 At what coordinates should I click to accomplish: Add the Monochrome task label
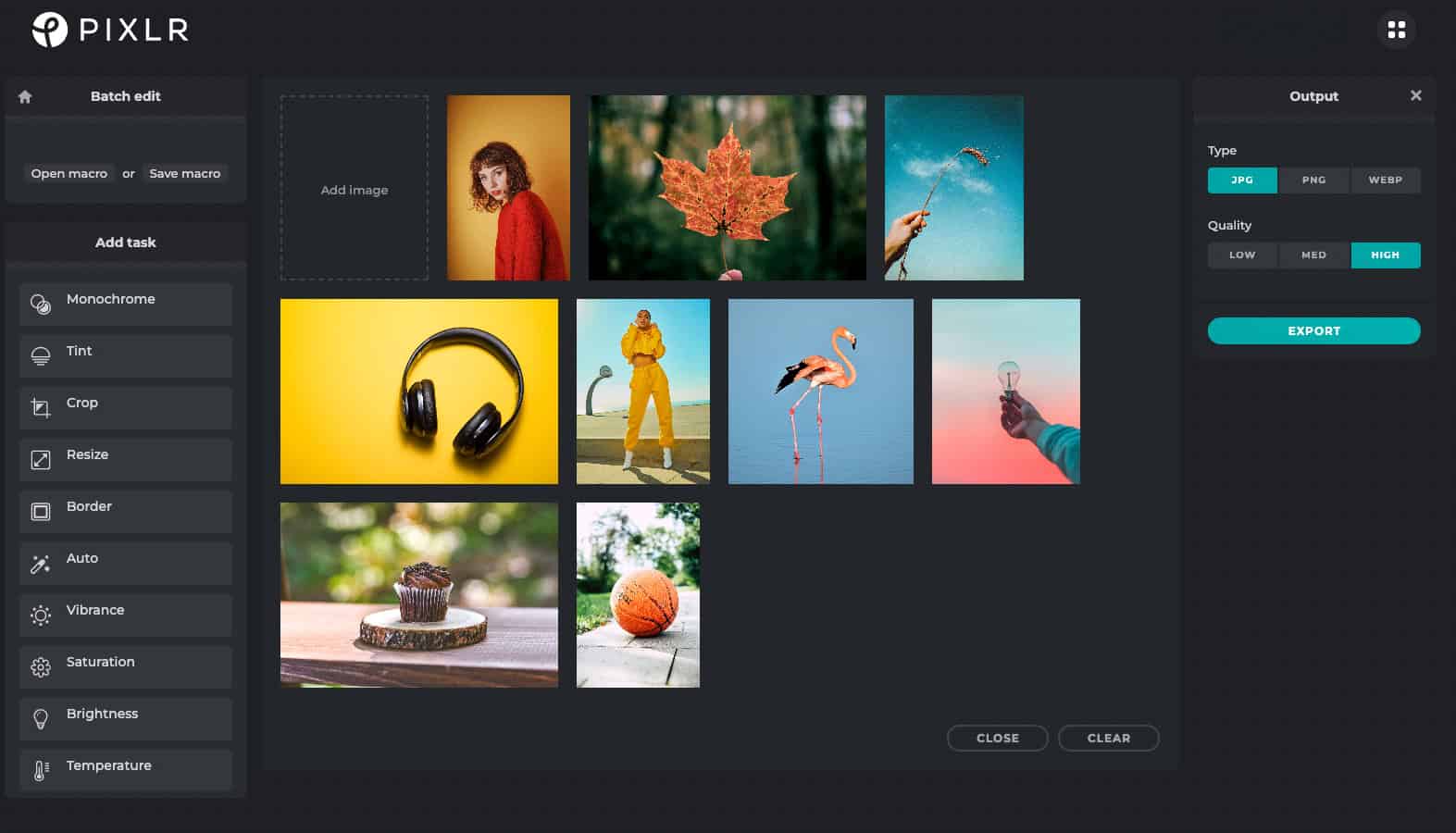point(111,299)
